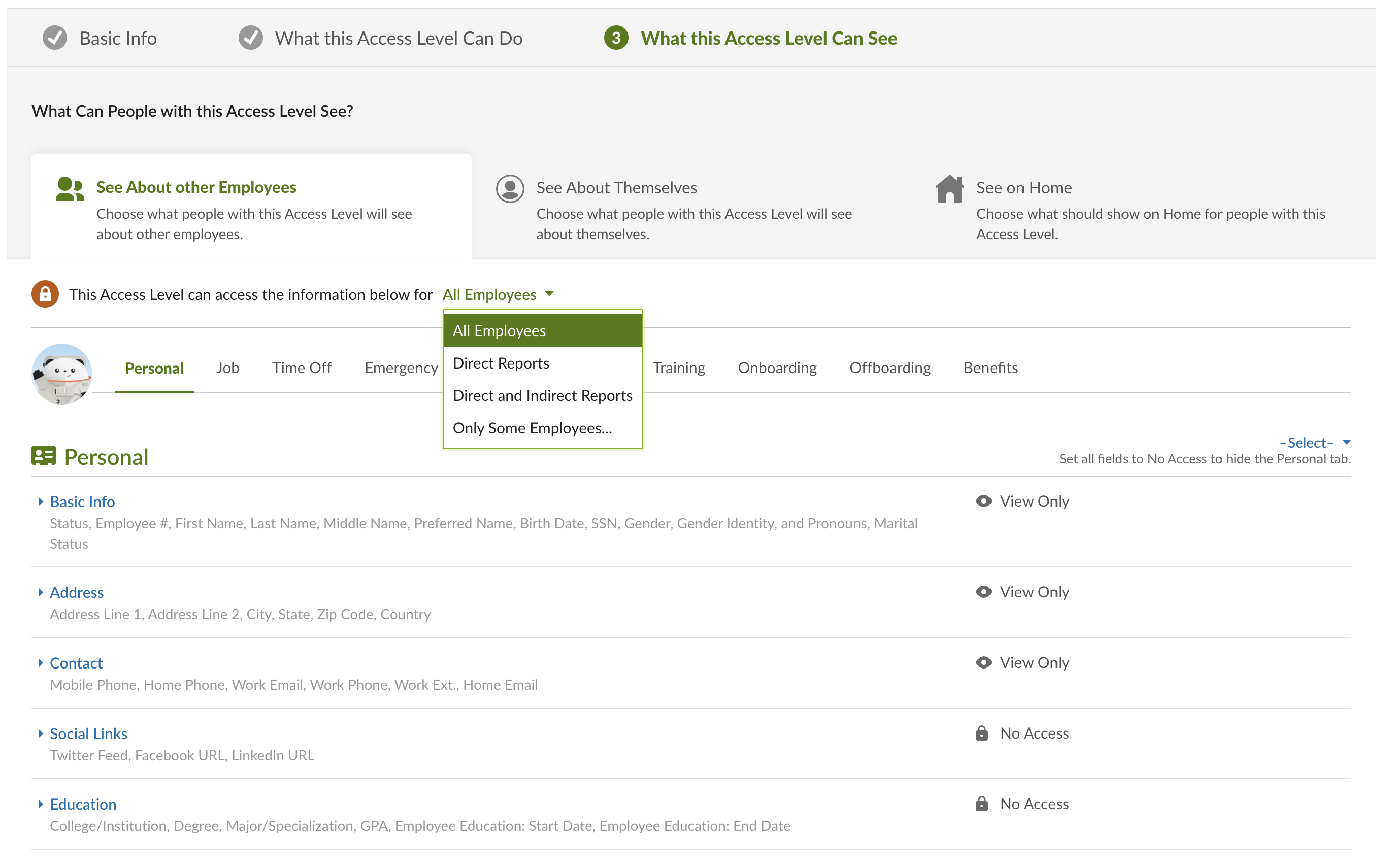The width and height of the screenshot is (1386, 868).
Task: Click the green step 3 circle icon
Action: [x=615, y=38]
